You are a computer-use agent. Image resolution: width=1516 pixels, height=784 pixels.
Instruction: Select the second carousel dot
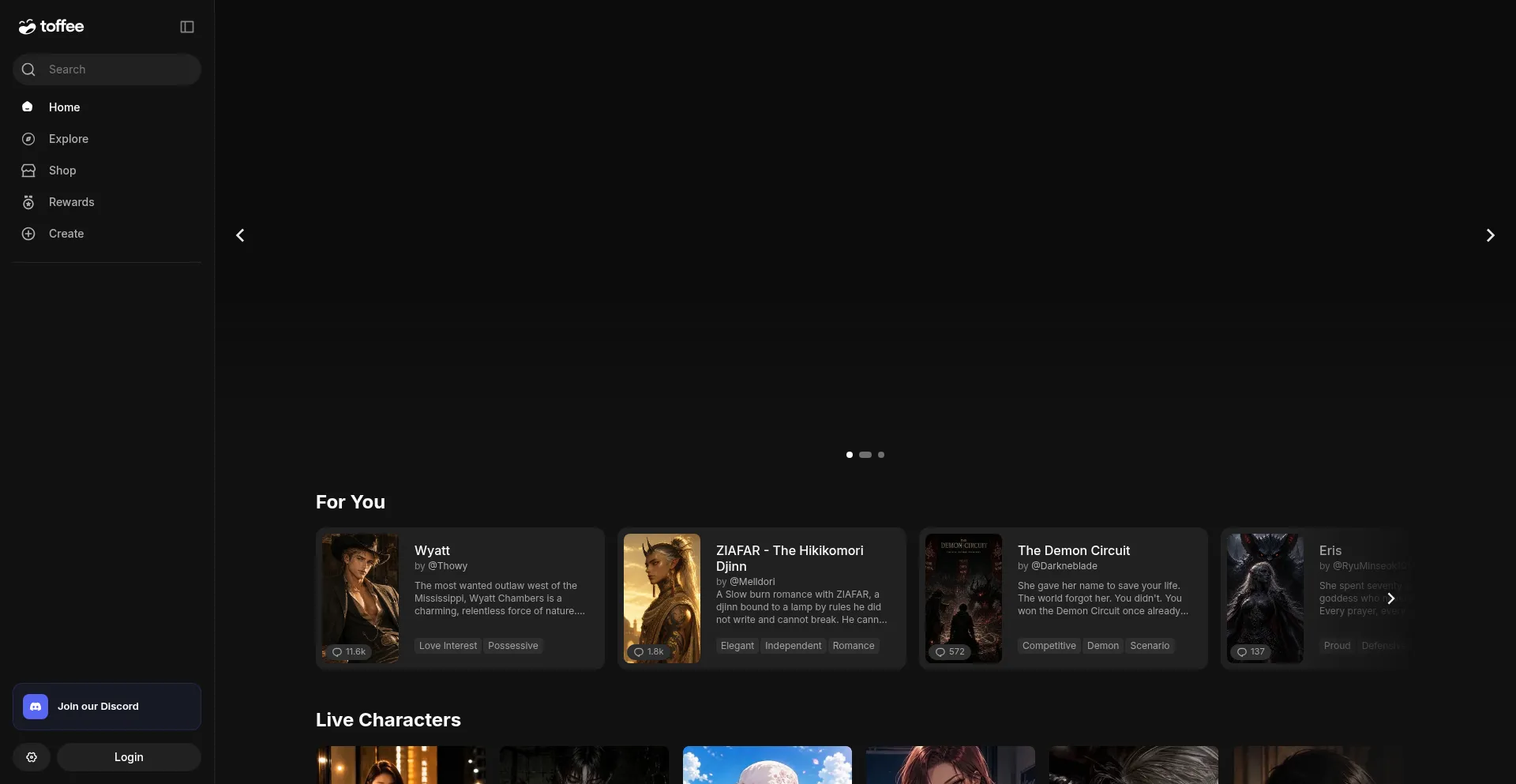(x=865, y=455)
